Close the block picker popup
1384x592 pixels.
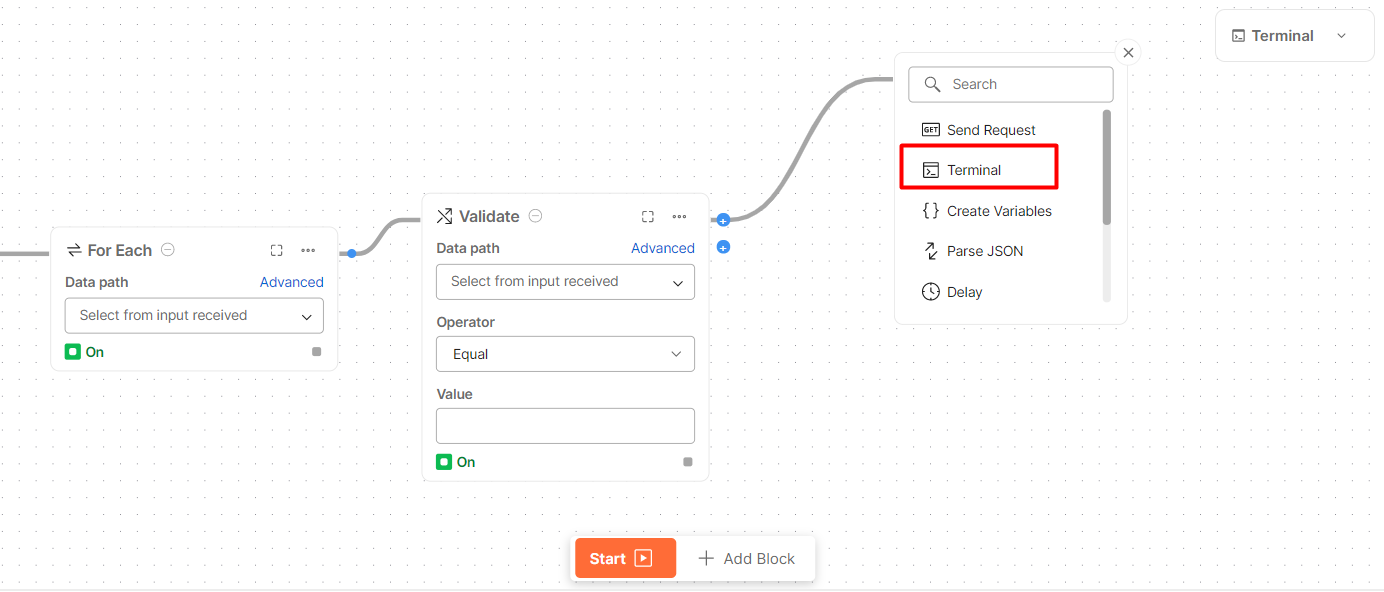(x=1128, y=53)
